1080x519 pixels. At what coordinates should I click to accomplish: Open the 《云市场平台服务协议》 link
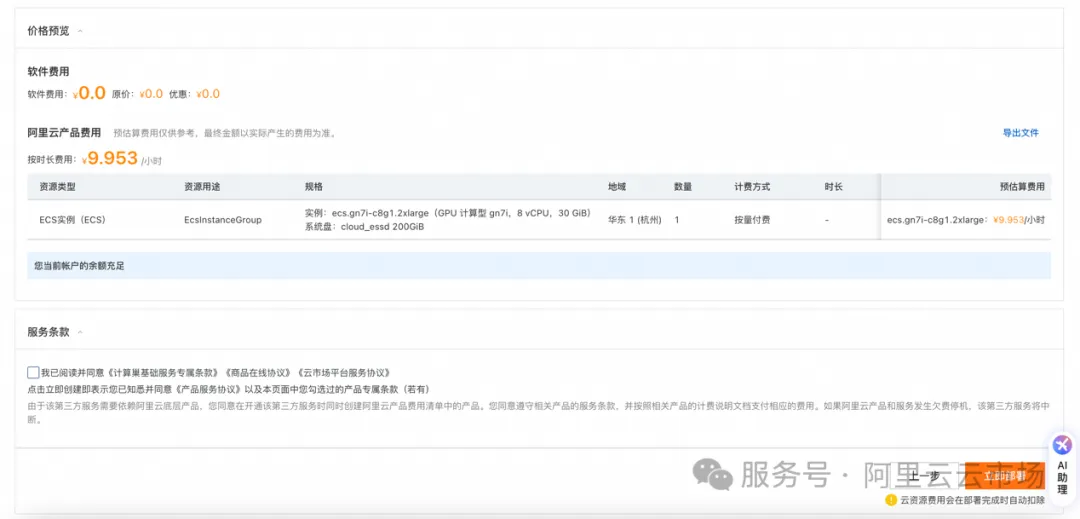click(x=344, y=372)
